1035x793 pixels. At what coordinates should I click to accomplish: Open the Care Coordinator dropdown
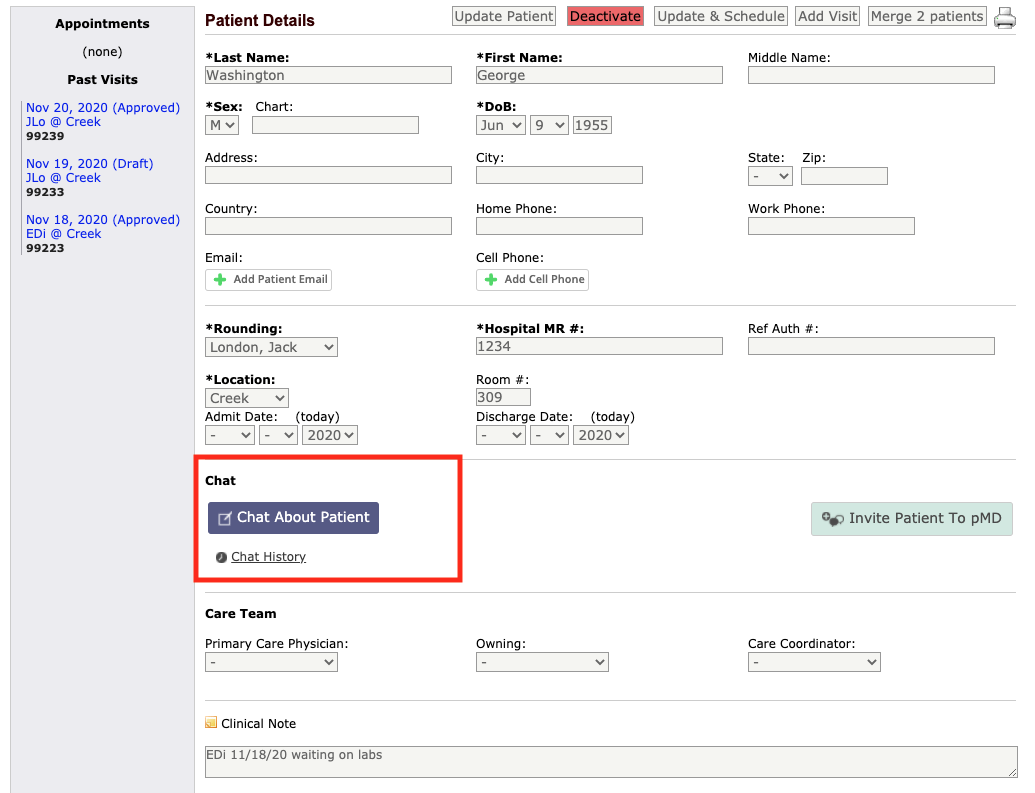click(x=813, y=661)
